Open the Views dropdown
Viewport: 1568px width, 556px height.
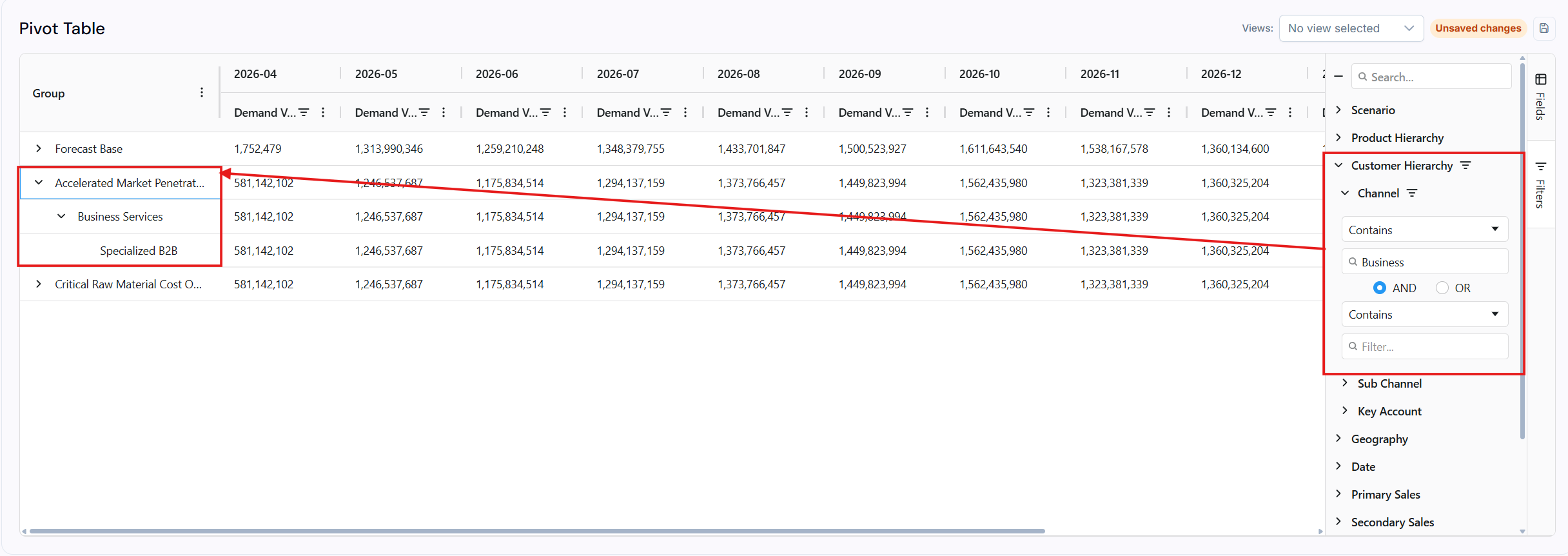tap(1351, 28)
